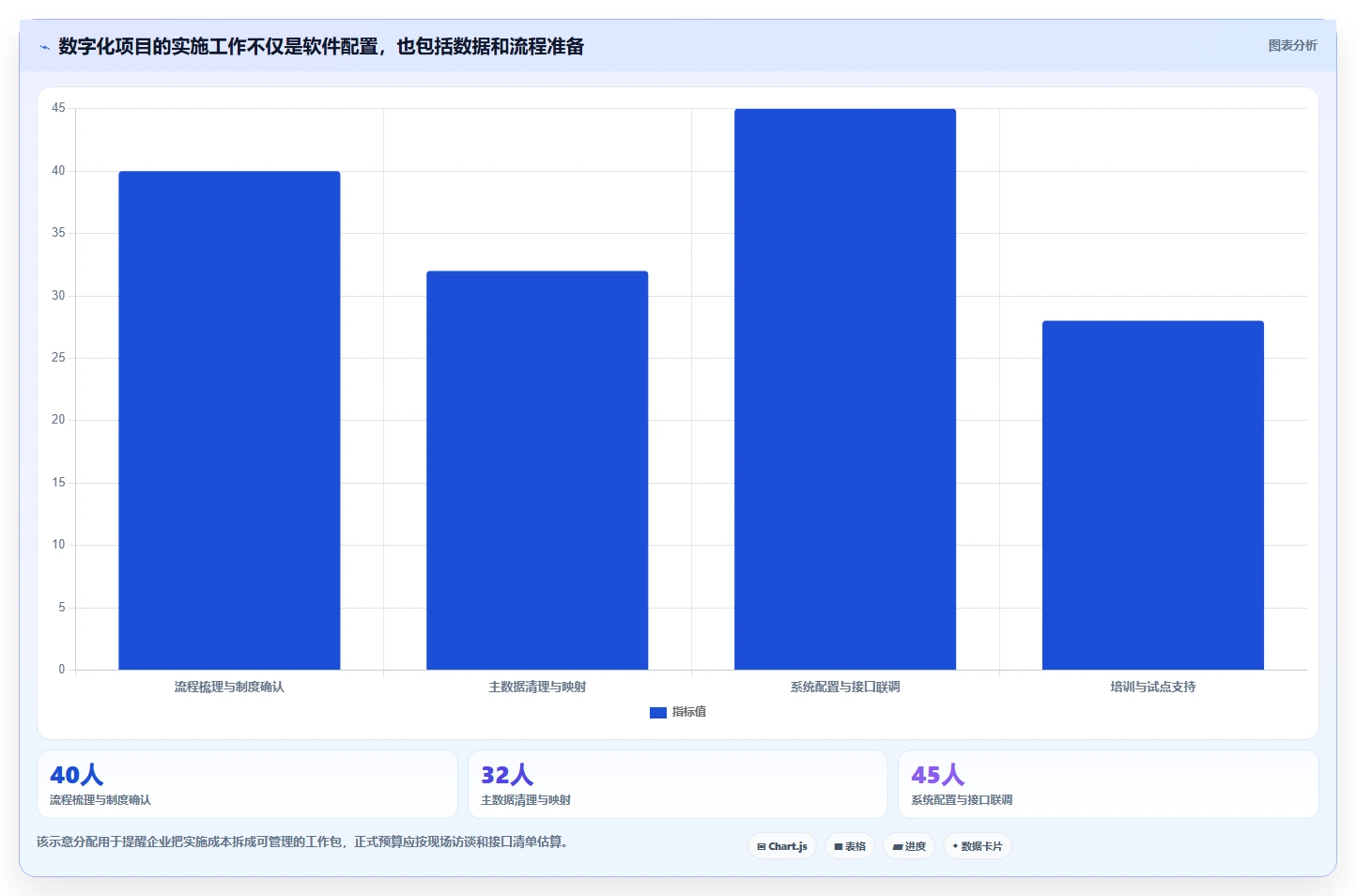Select the 流程梳理与制度确认 bar
The height and width of the screenshot is (896, 1356).
tap(229, 420)
